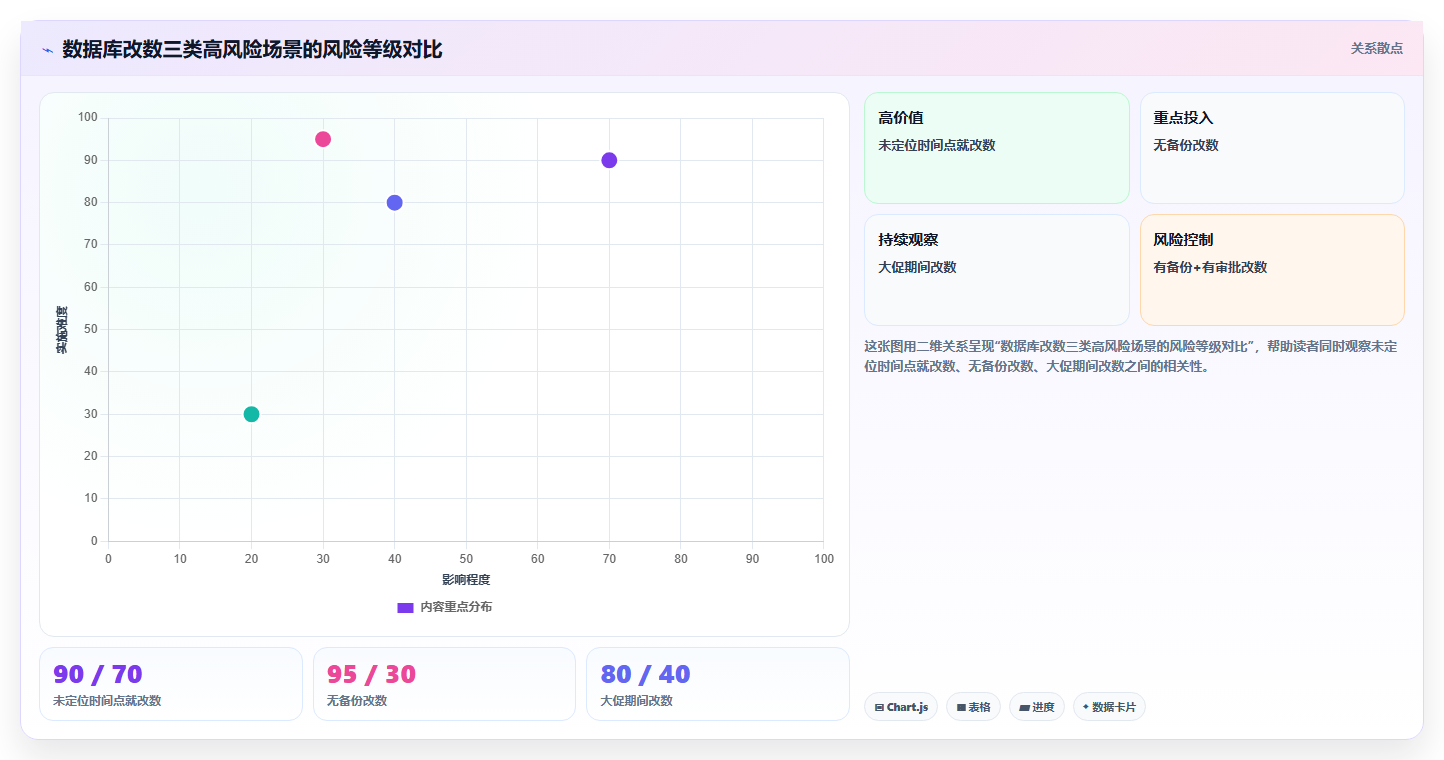
Task: Click the 内容重点分布 legend label
Action: point(456,607)
